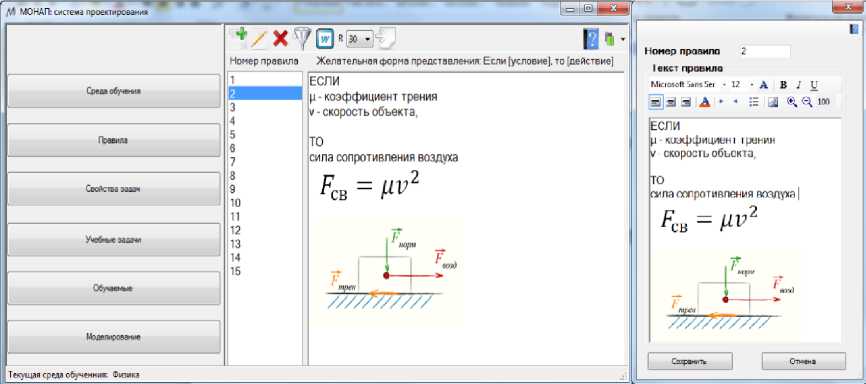The width and height of the screenshot is (866, 384).
Task: Insert image icon in rule editor
Action: pos(773,102)
